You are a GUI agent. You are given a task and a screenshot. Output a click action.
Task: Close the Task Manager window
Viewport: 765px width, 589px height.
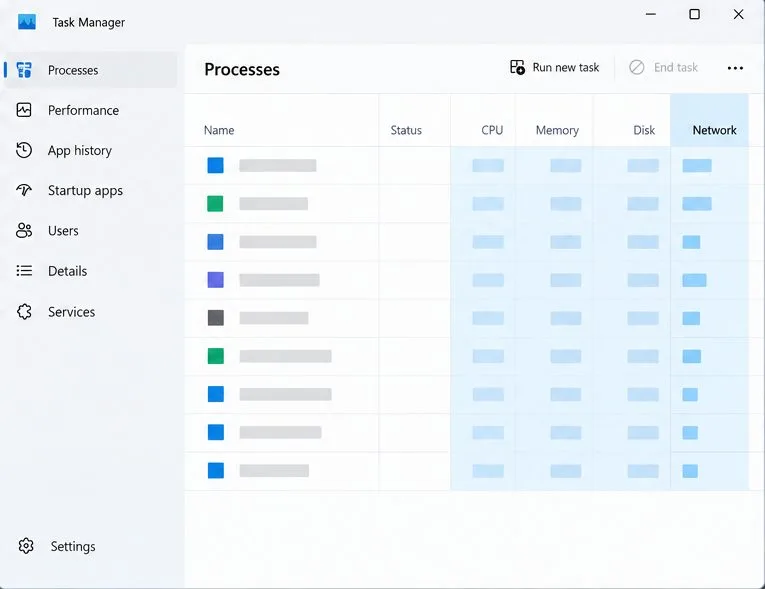(738, 14)
